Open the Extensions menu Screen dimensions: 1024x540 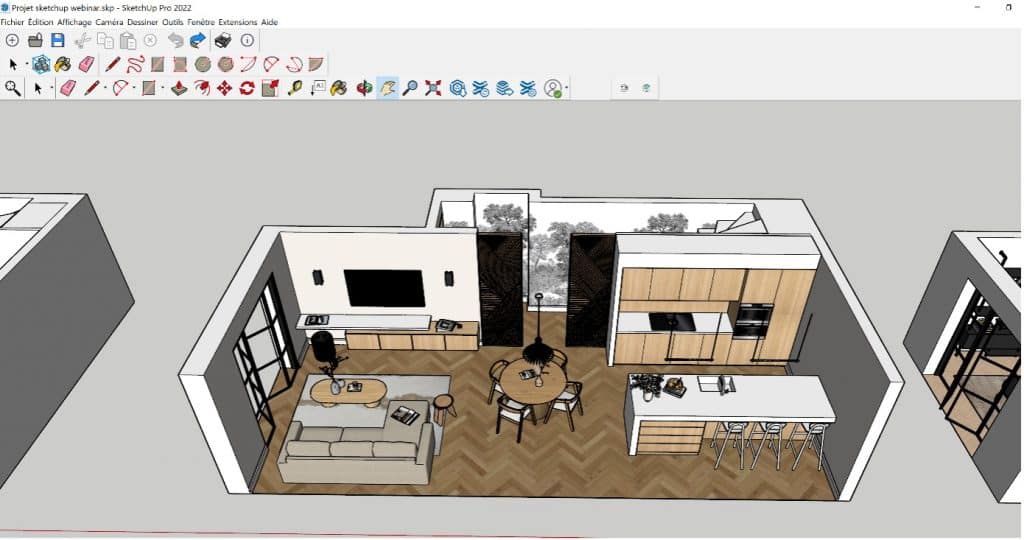coord(238,22)
